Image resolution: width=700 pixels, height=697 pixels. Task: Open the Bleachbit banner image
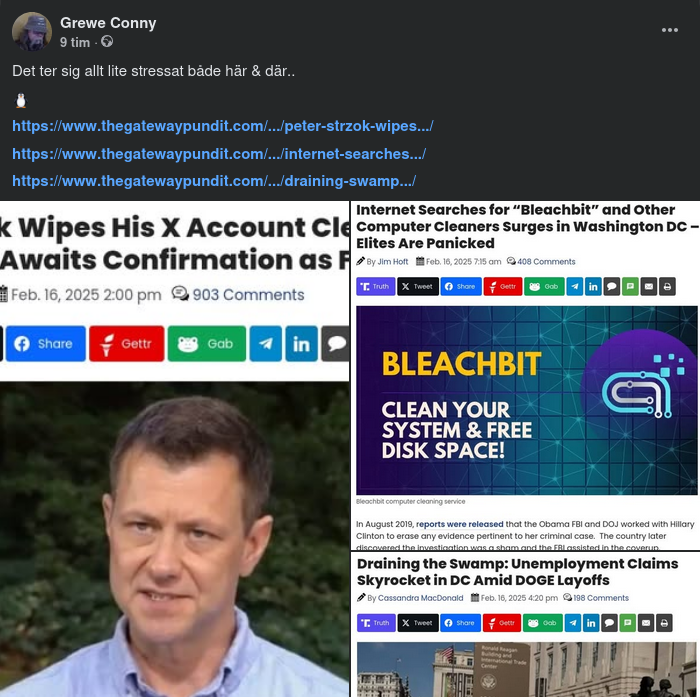coord(527,400)
